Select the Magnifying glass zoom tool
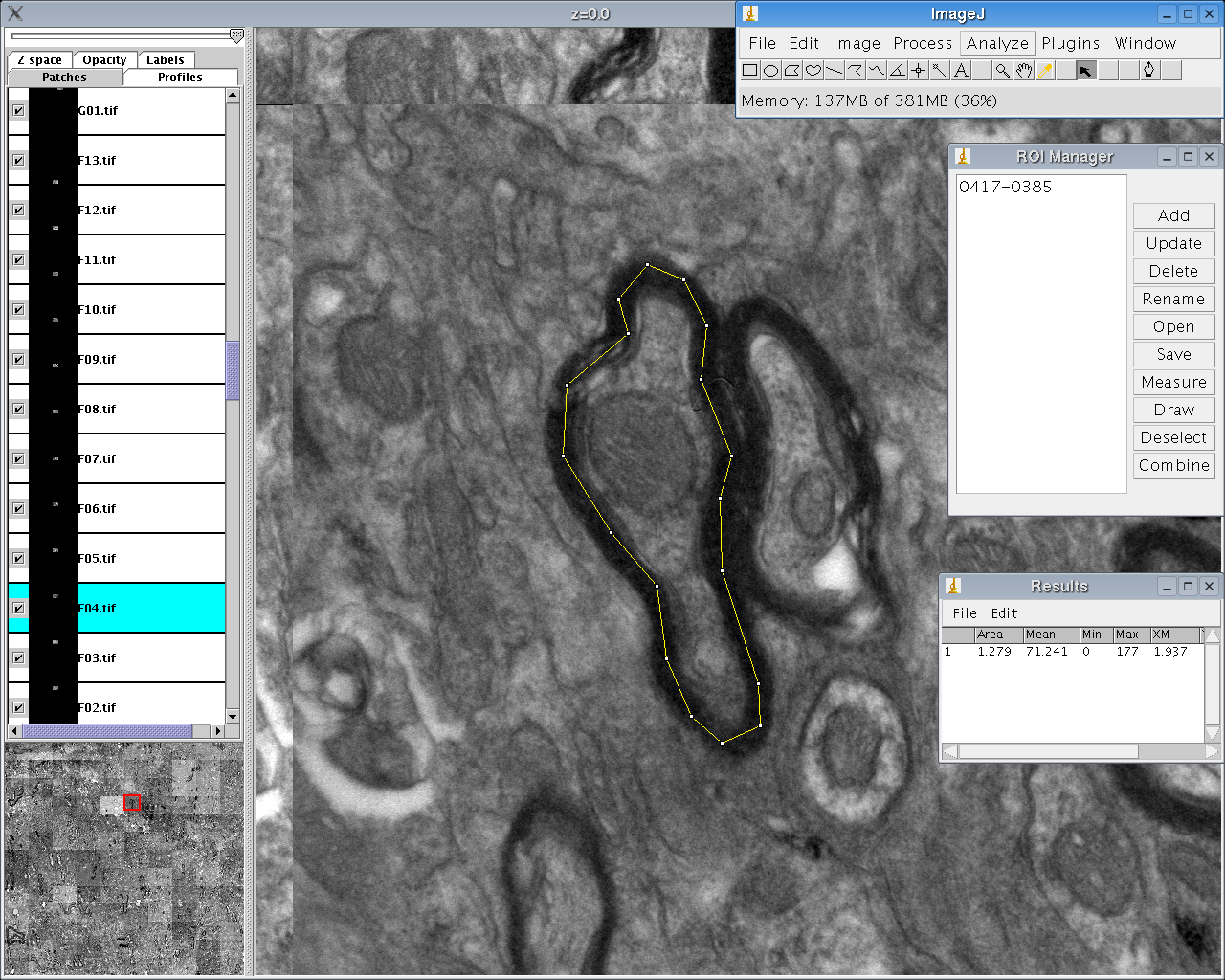 point(1002,70)
